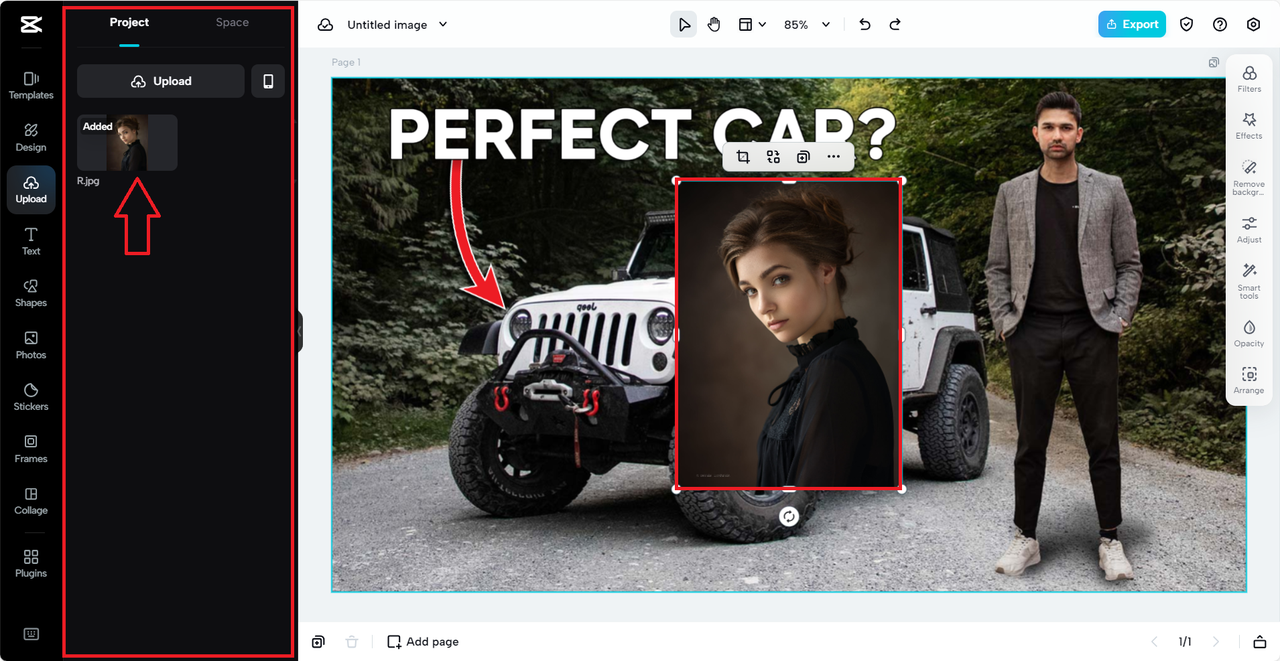
Task: Open the Opacity control
Action: 1249,334
